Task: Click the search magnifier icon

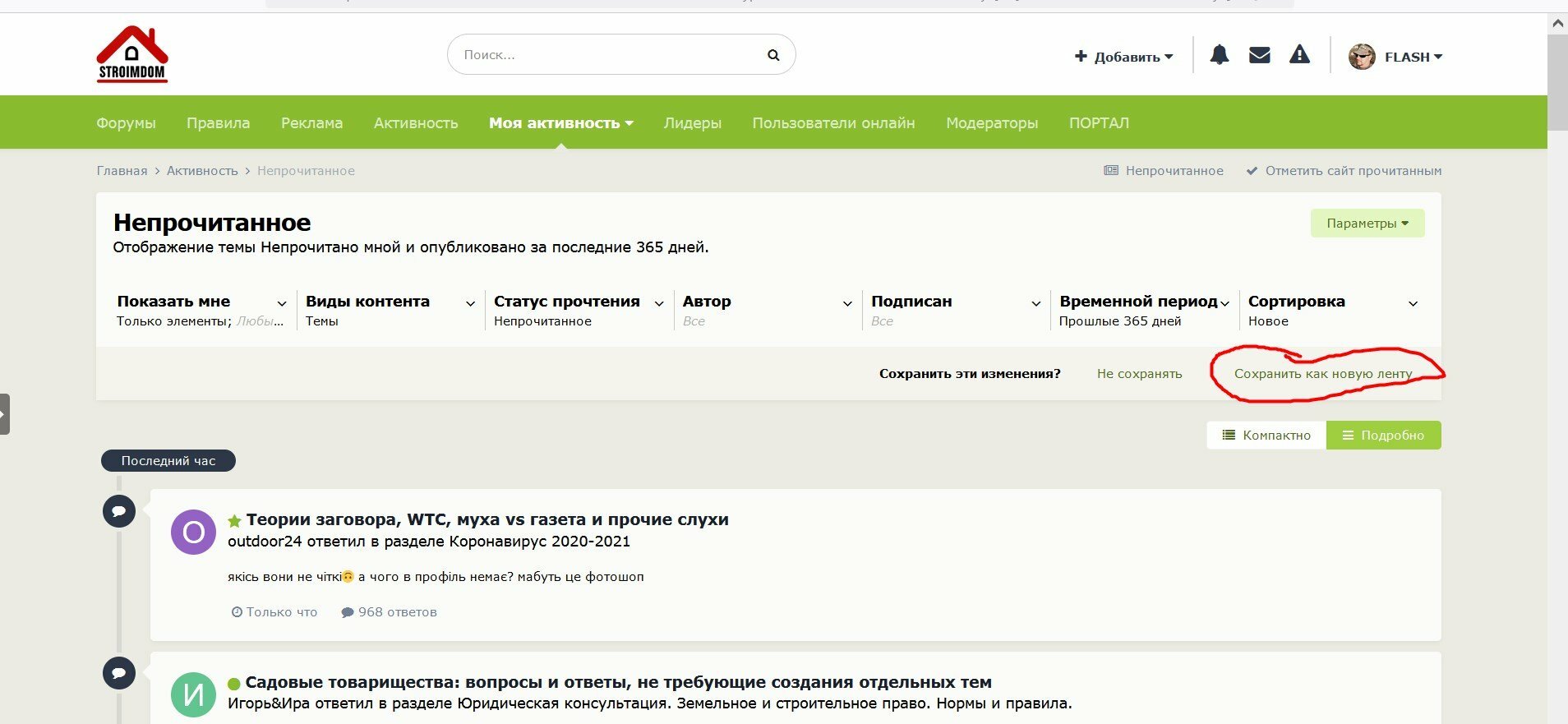Action: coord(773,55)
